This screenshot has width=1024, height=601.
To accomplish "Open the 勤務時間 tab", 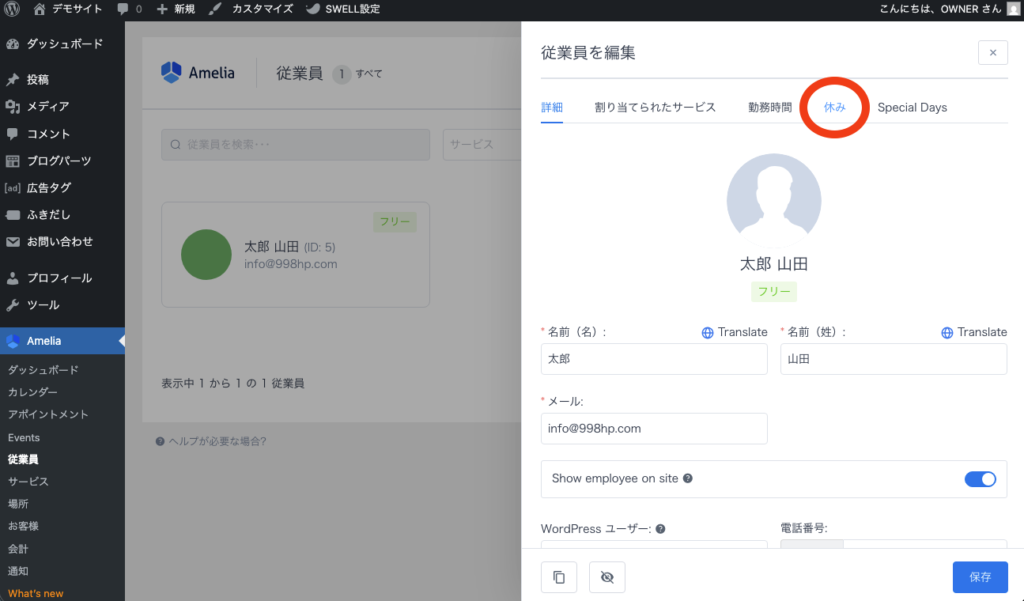I will pyautogui.click(x=769, y=107).
